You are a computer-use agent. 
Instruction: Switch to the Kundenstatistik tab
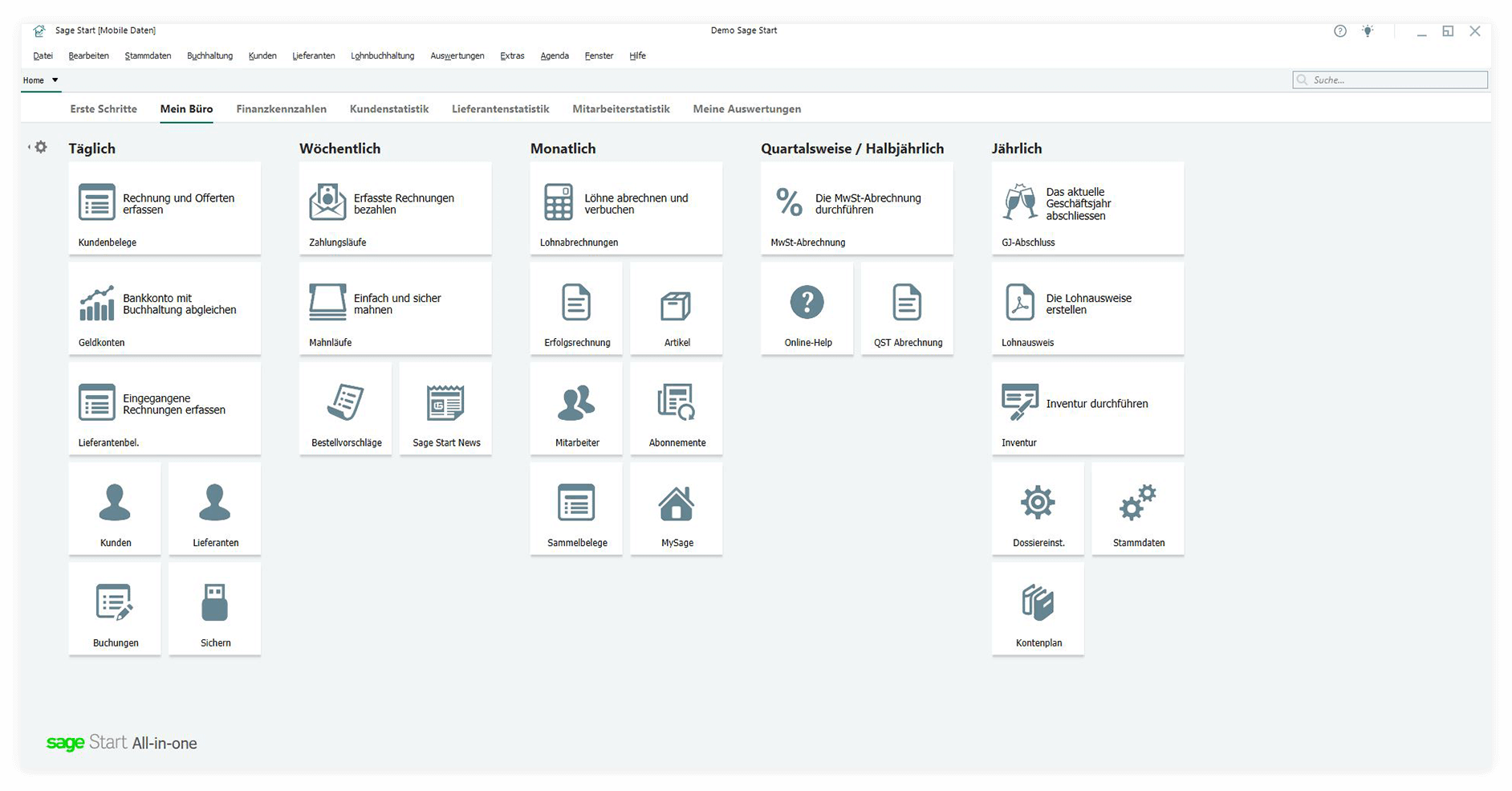[389, 109]
